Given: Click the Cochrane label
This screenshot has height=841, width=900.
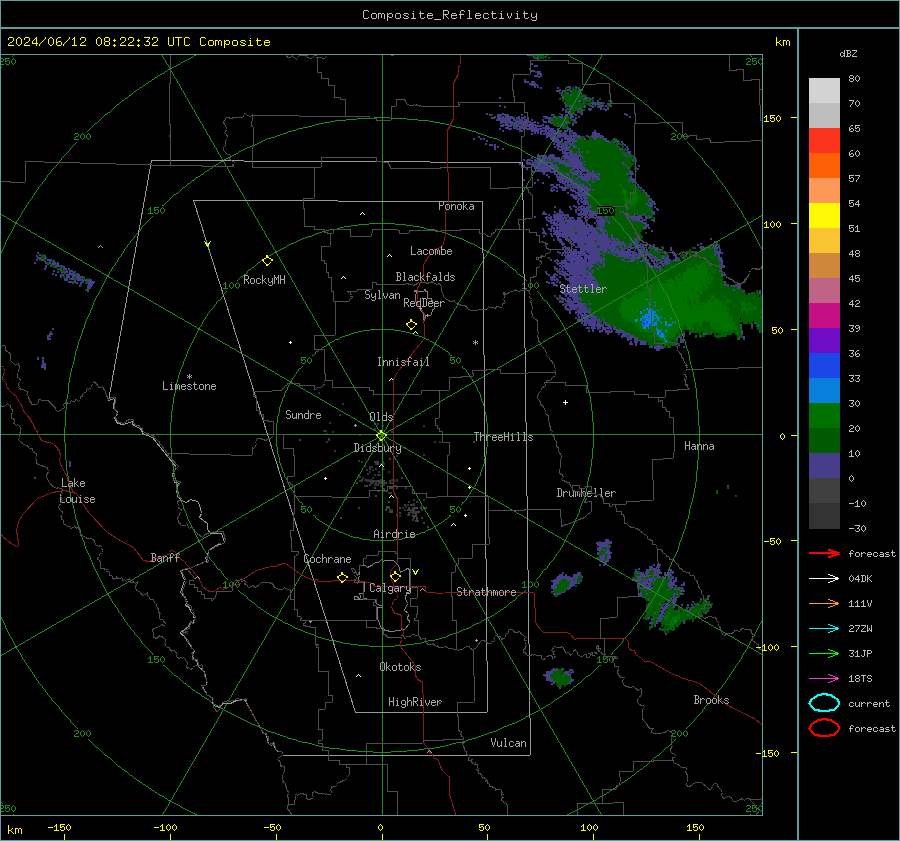Looking at the screenshot, I should pyautogui.click(x=327, y=559).
